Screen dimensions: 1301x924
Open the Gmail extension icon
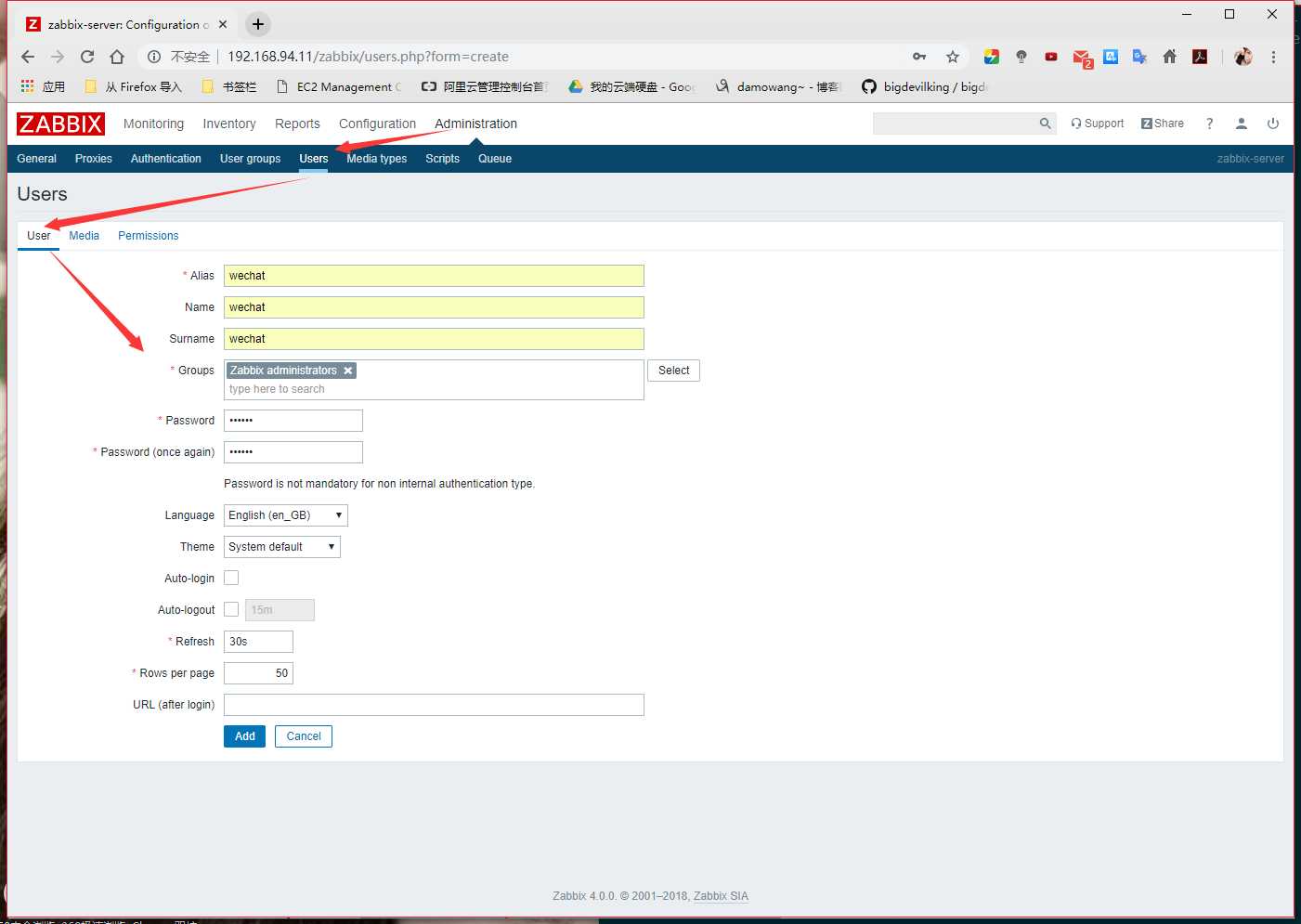pos(1082,58)
